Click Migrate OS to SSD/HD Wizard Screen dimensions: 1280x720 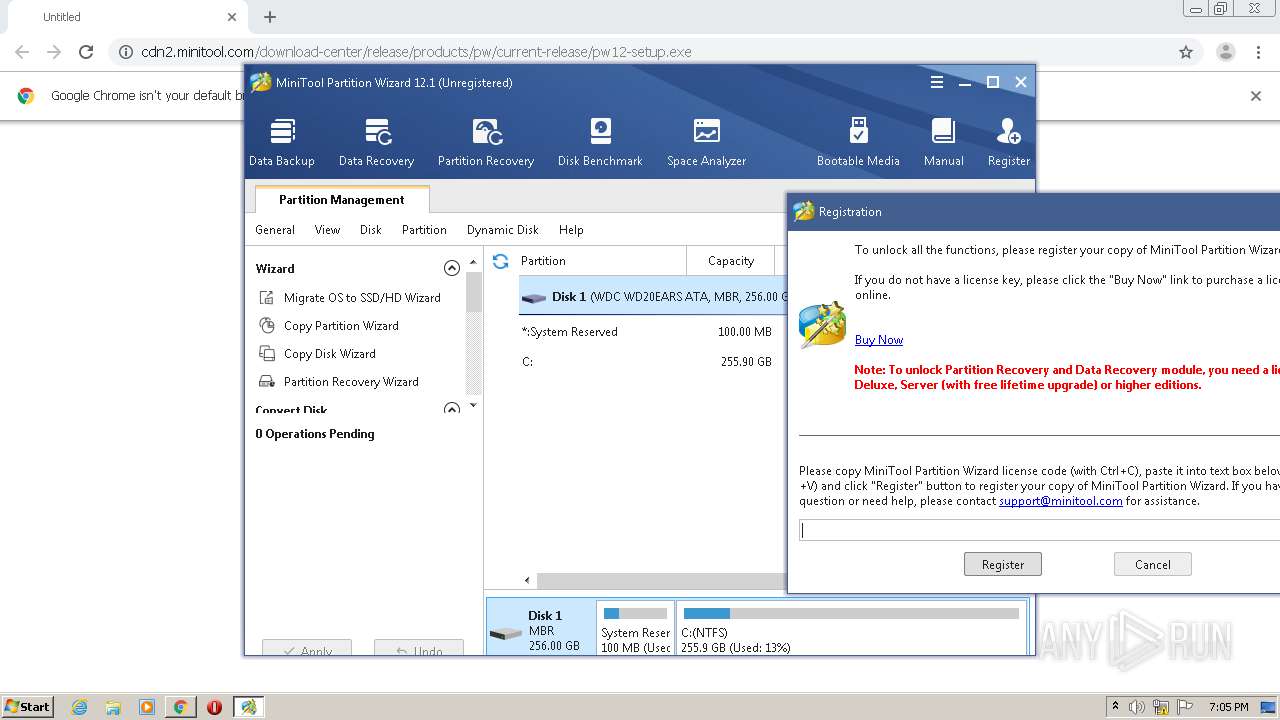click(350, 298)
